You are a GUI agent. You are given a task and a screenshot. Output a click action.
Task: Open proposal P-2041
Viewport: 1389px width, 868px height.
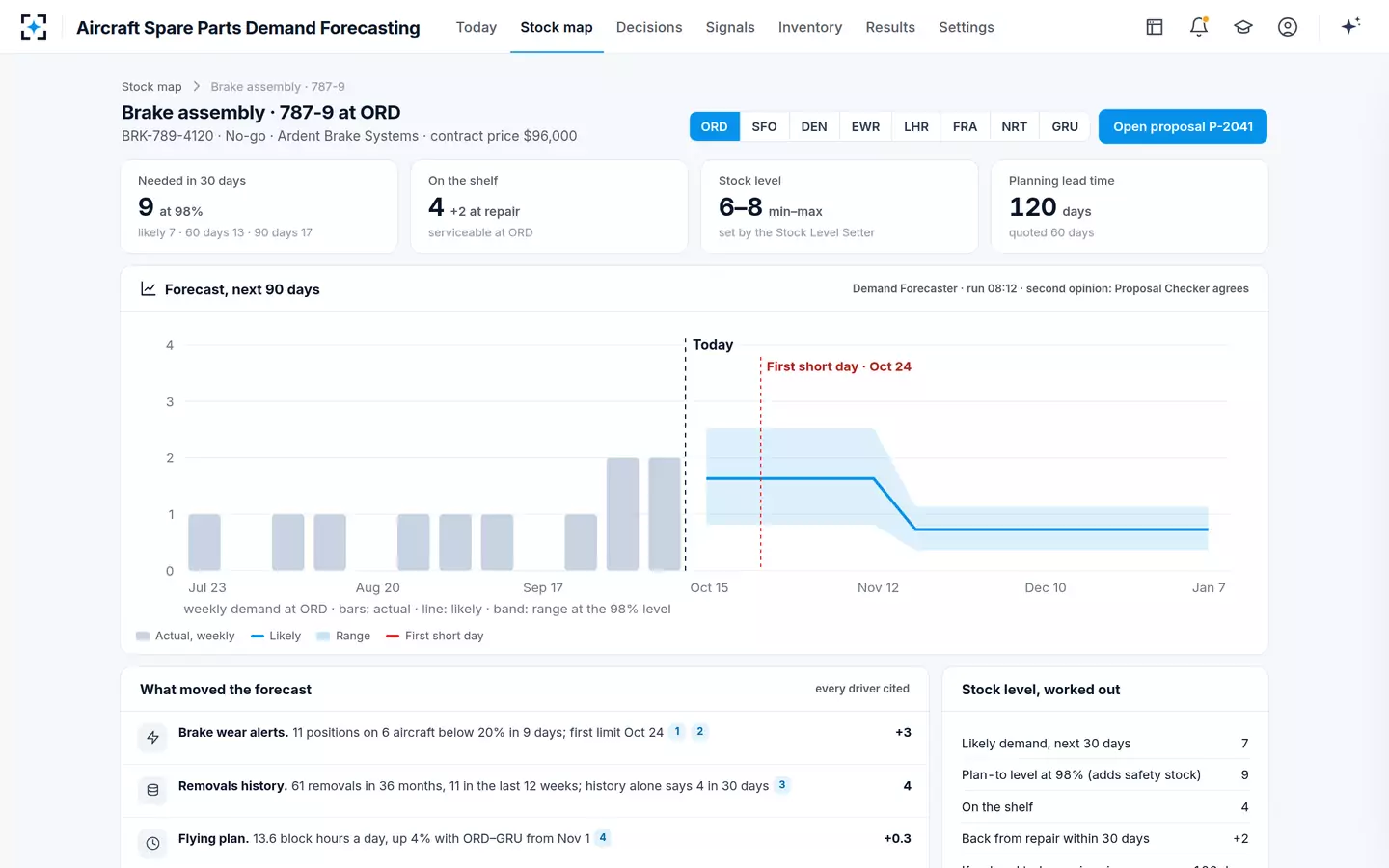(x=1183, y=126)
